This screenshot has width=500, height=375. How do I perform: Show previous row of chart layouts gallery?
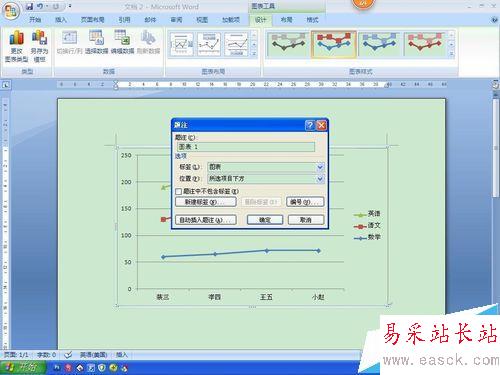[x=254, y=35]
